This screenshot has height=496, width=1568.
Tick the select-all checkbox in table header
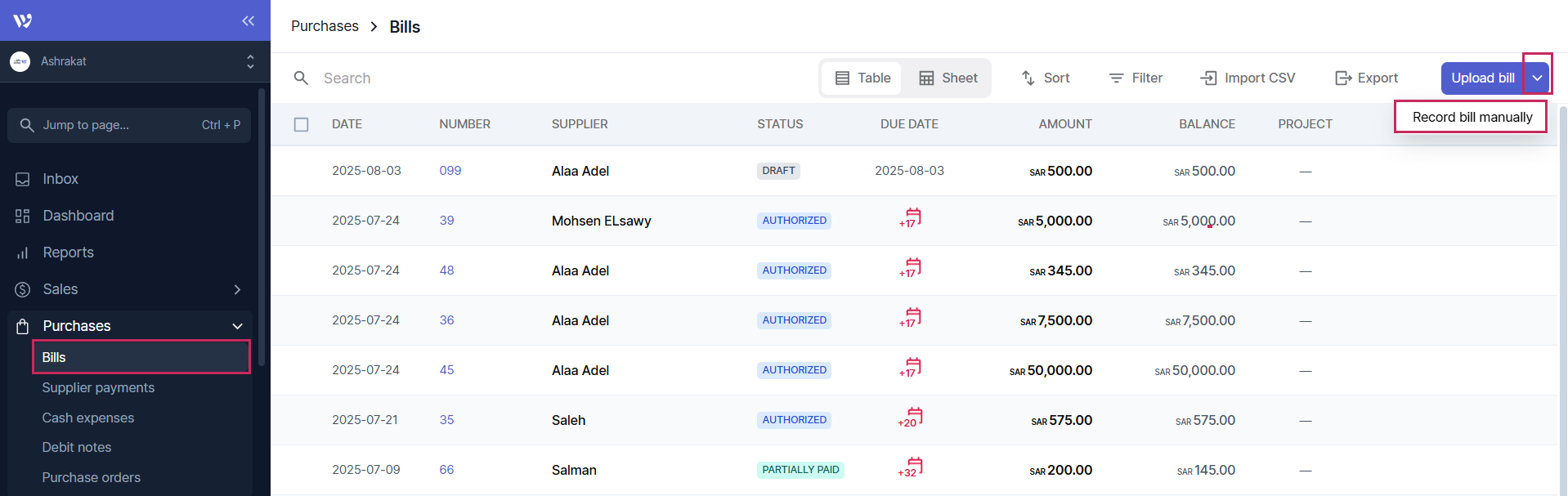302,124
